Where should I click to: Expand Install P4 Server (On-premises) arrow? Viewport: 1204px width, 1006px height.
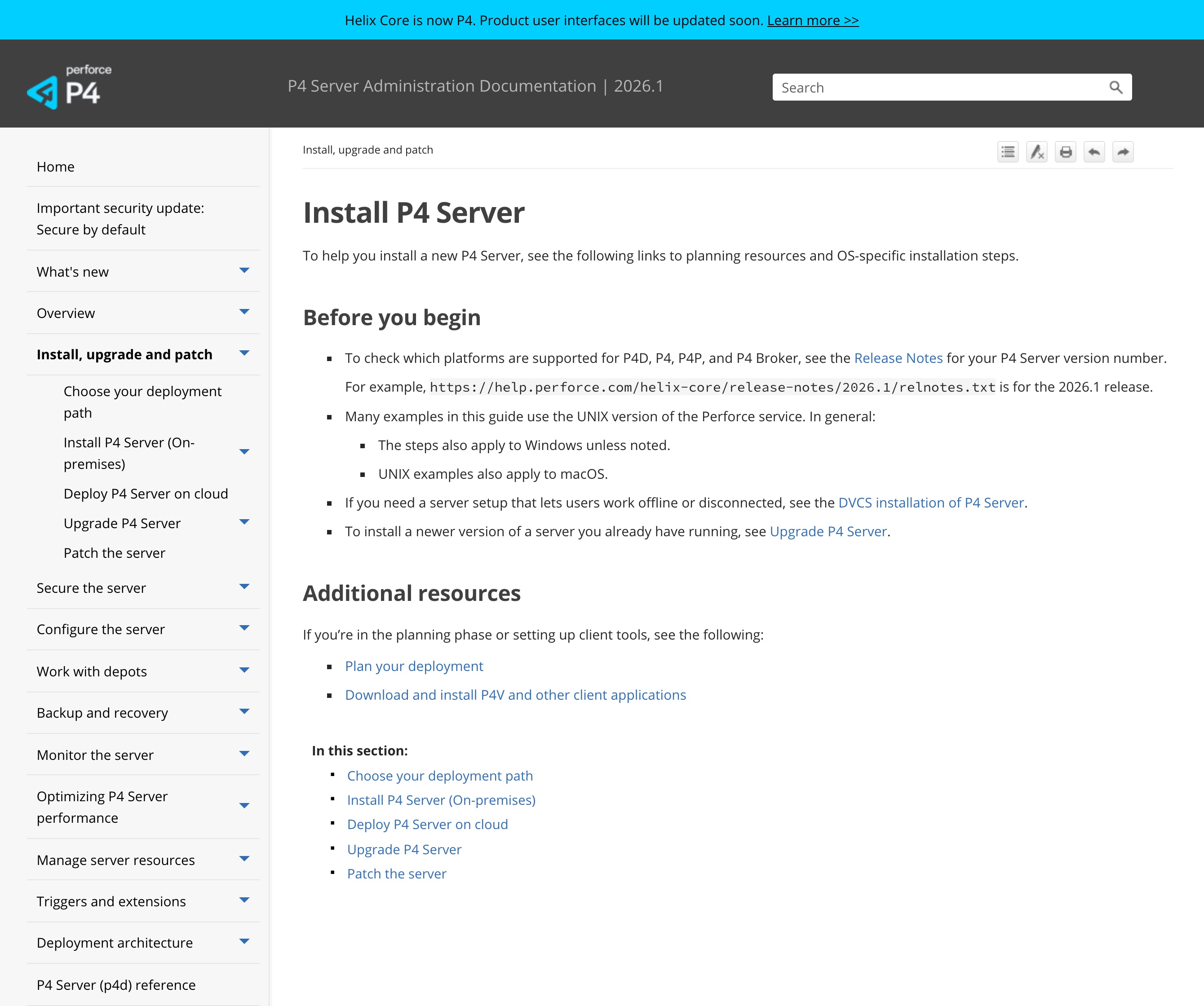click(244, 452)
